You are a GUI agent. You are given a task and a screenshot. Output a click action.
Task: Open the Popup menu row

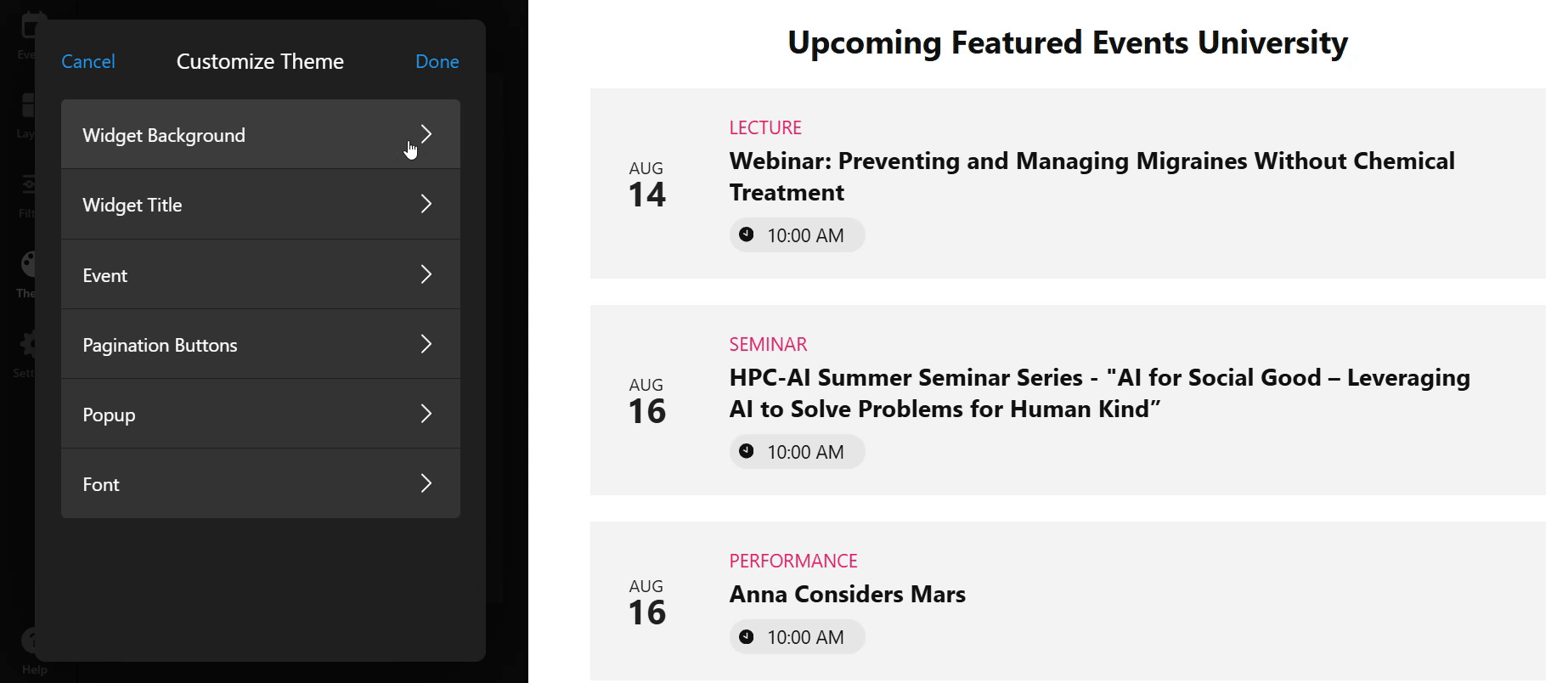(261, 414)
